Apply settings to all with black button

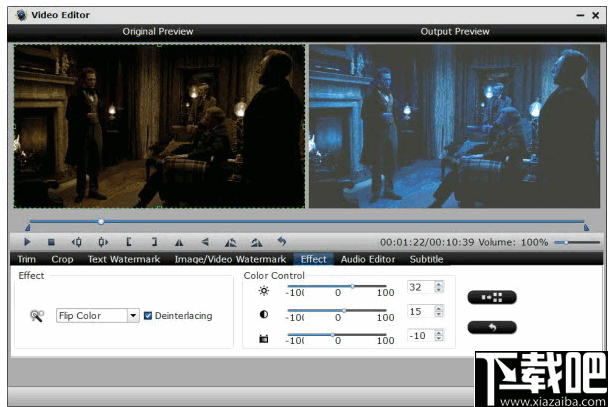(492, 298)
